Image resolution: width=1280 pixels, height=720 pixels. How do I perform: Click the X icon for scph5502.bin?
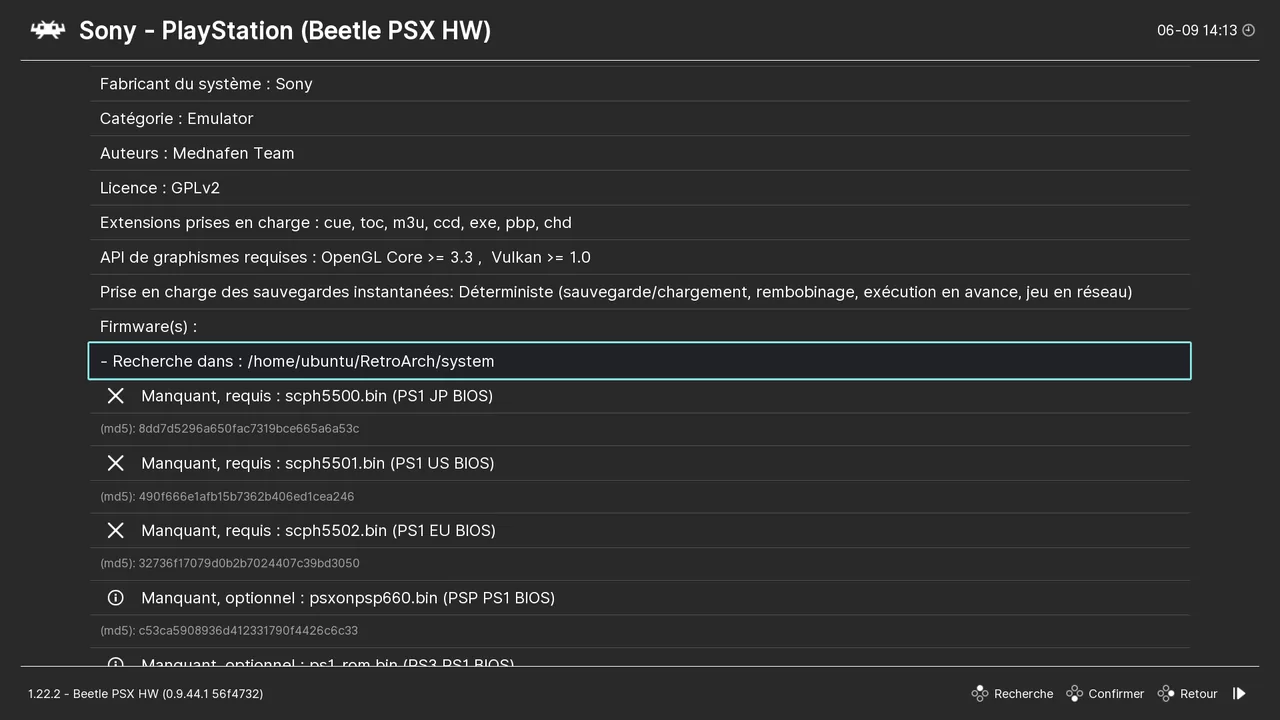[x=116, y=530]
